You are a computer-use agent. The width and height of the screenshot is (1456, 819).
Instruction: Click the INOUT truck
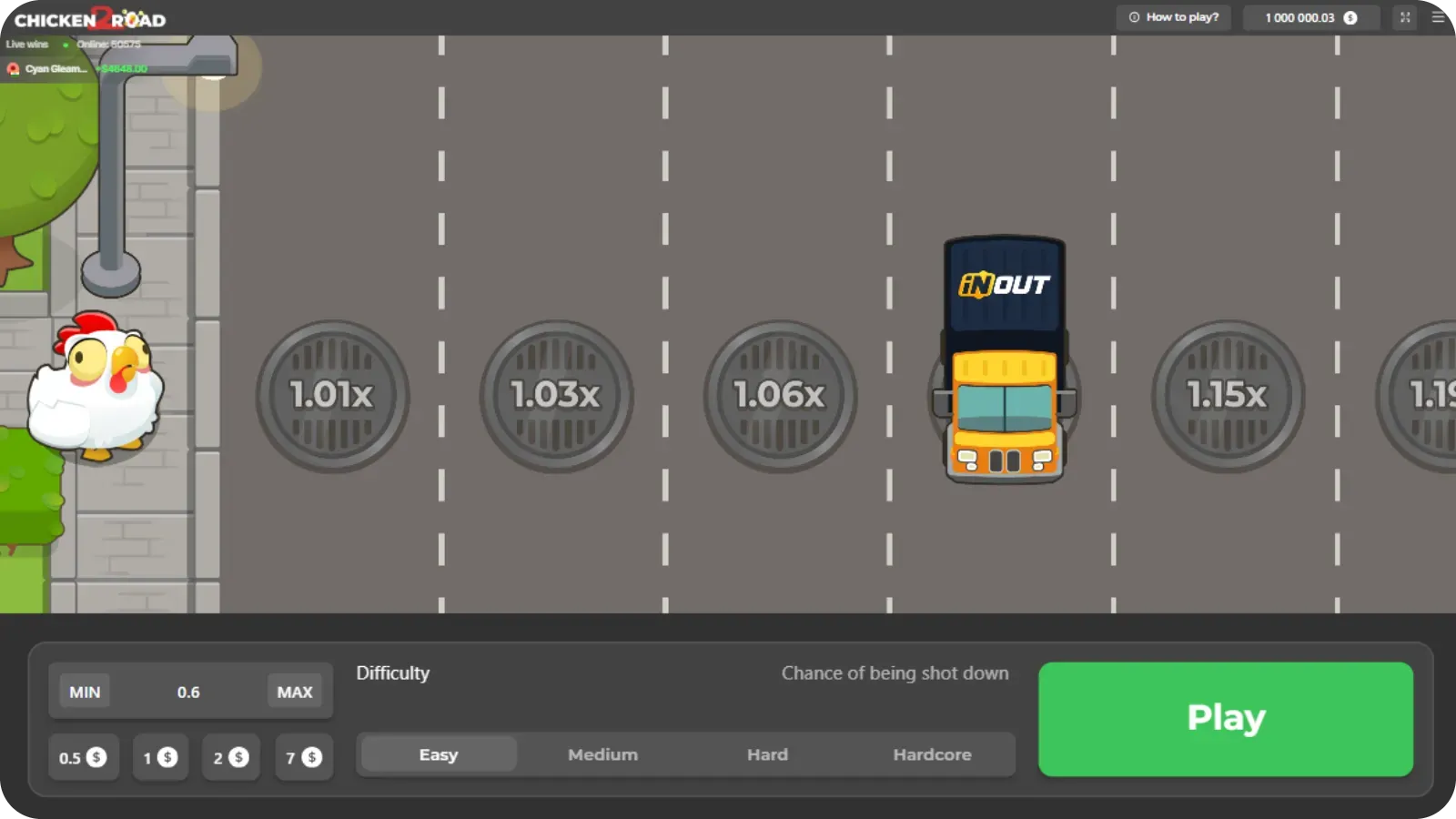tap(1005, 359)
